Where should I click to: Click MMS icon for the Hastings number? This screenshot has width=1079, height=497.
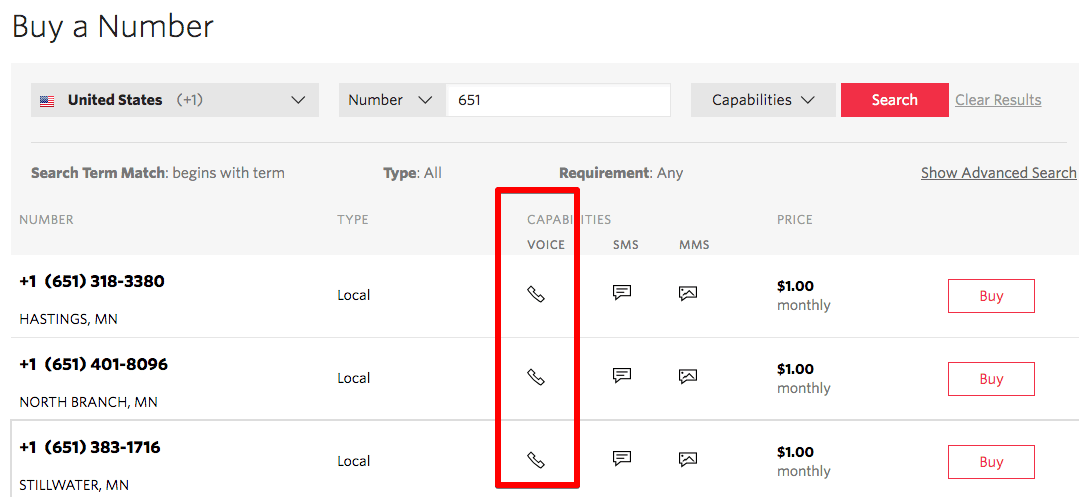click(x=687, y=293)
